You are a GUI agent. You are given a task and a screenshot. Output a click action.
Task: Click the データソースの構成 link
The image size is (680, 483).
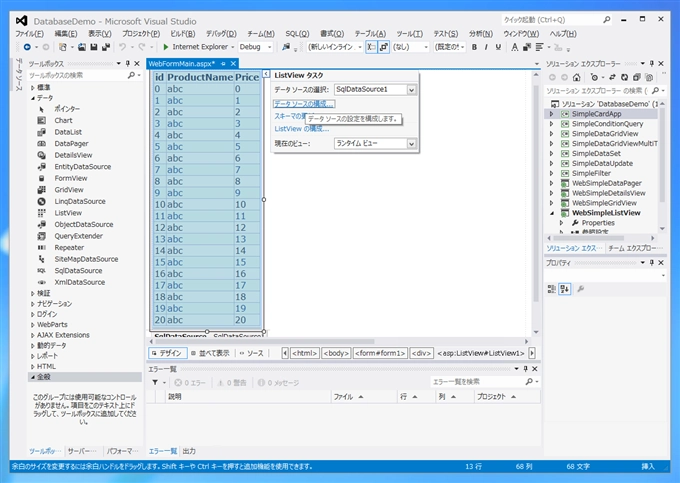pyautogui.click(x=304, y=104)
